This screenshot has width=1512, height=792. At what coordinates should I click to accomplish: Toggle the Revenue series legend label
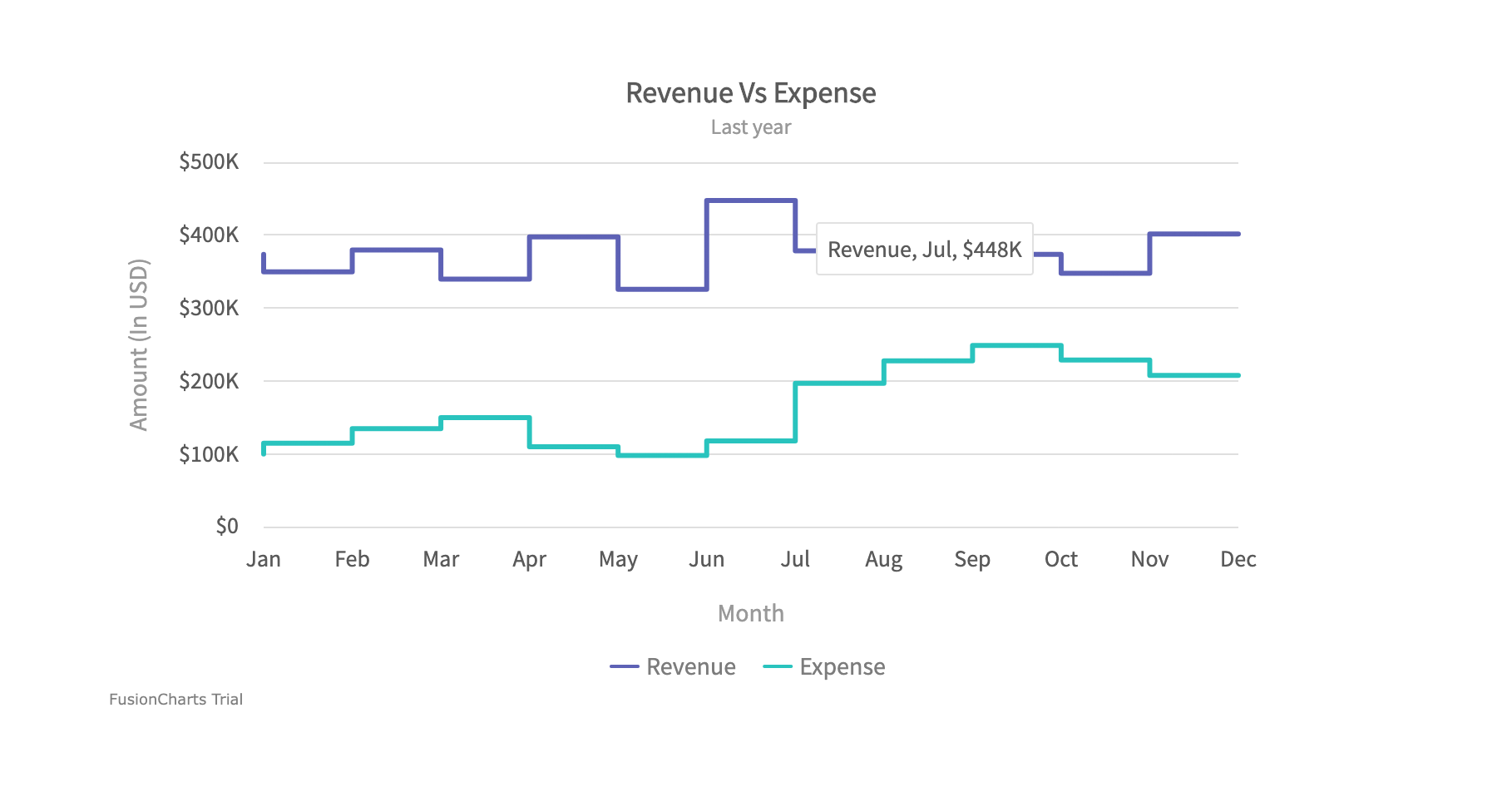[690, 667]
